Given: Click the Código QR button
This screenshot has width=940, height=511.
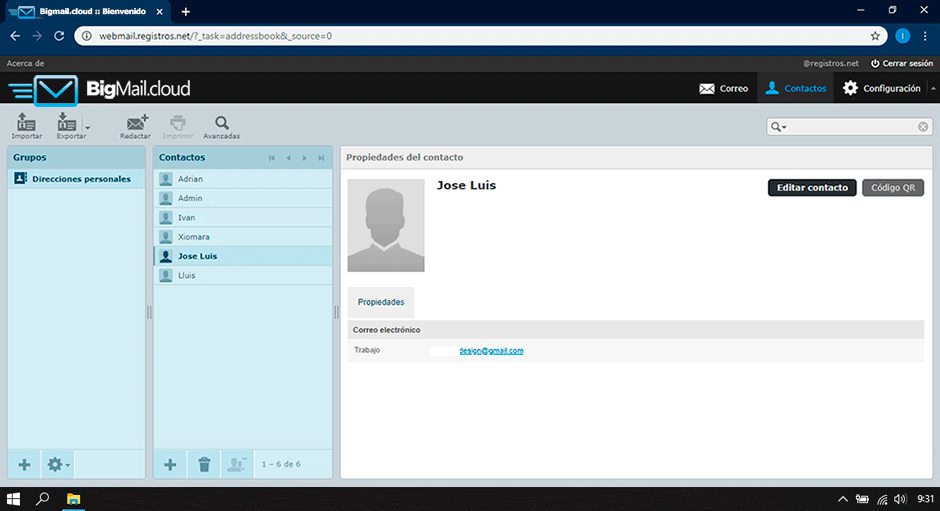Looking at the screenshot, I should pos(893,187).
